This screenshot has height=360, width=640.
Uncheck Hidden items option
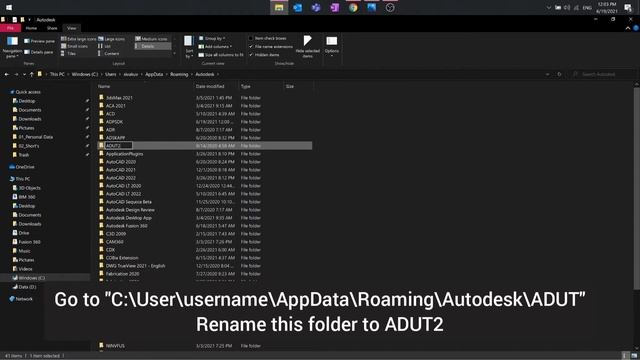point(264,55)
